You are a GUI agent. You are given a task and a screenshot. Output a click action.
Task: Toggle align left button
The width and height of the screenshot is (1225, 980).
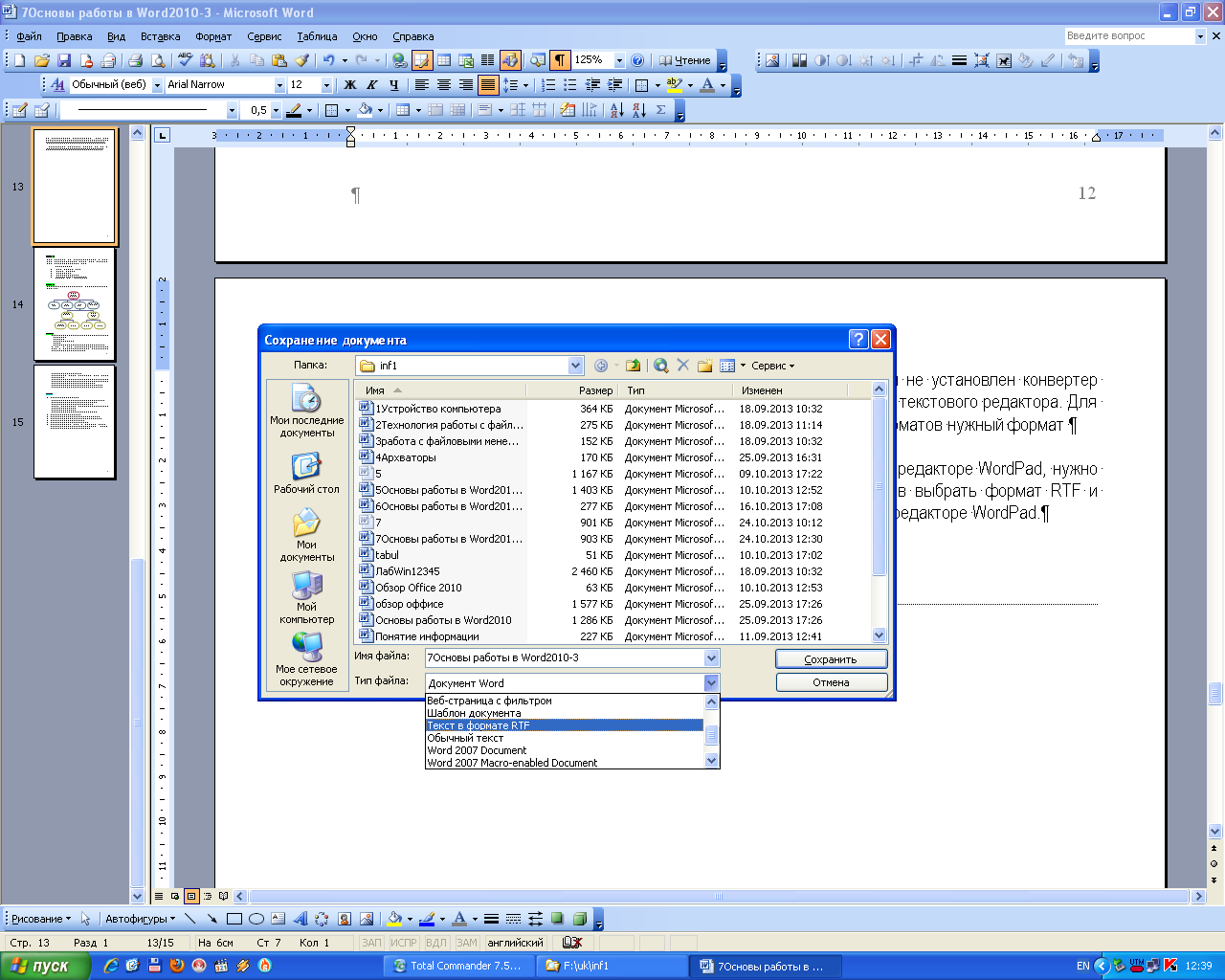(x=422, y=85)
